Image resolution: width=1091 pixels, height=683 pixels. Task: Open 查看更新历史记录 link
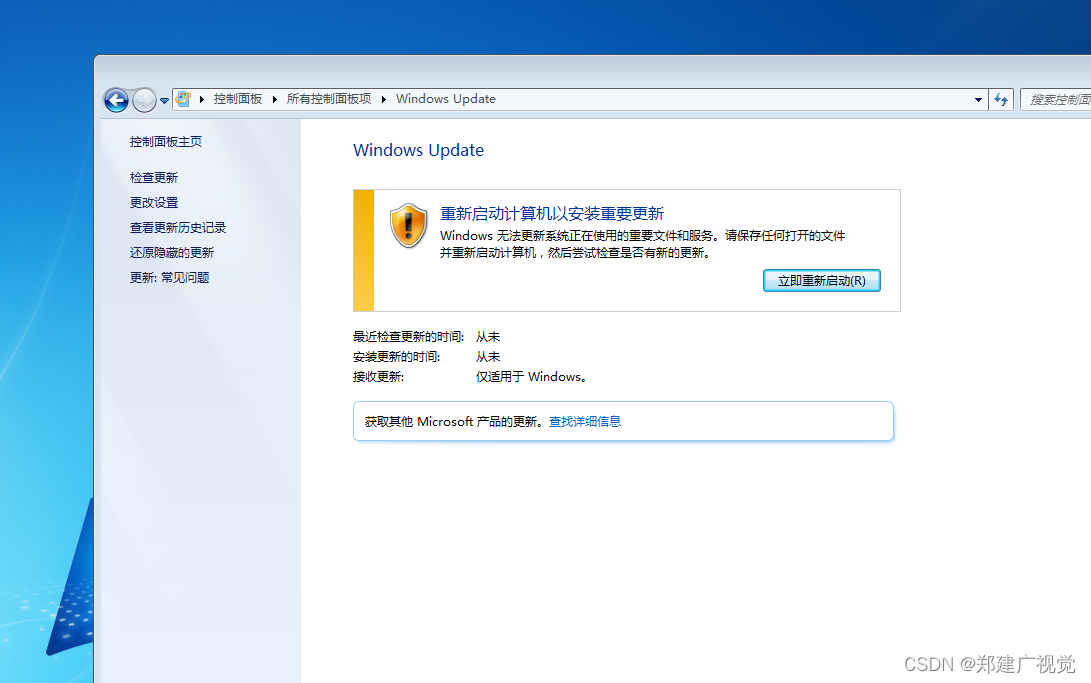(x=178, y=228)
